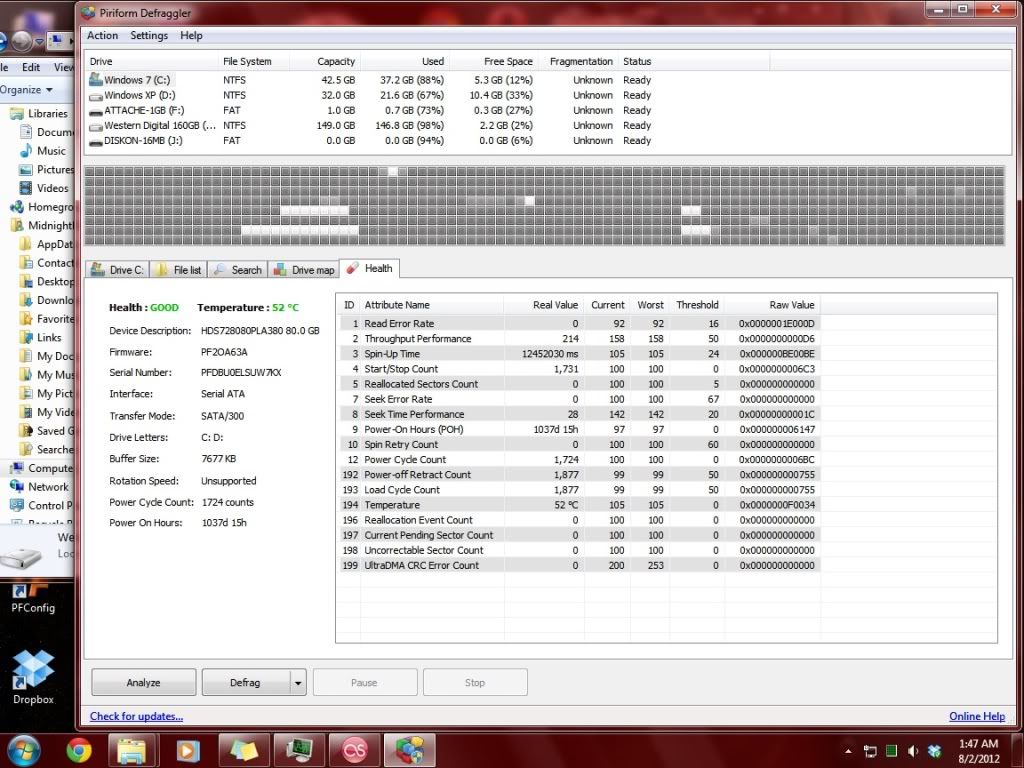Switch to the Drive C: tab
The height and width of the screenshot is (768, 1024).
[118, 270]
